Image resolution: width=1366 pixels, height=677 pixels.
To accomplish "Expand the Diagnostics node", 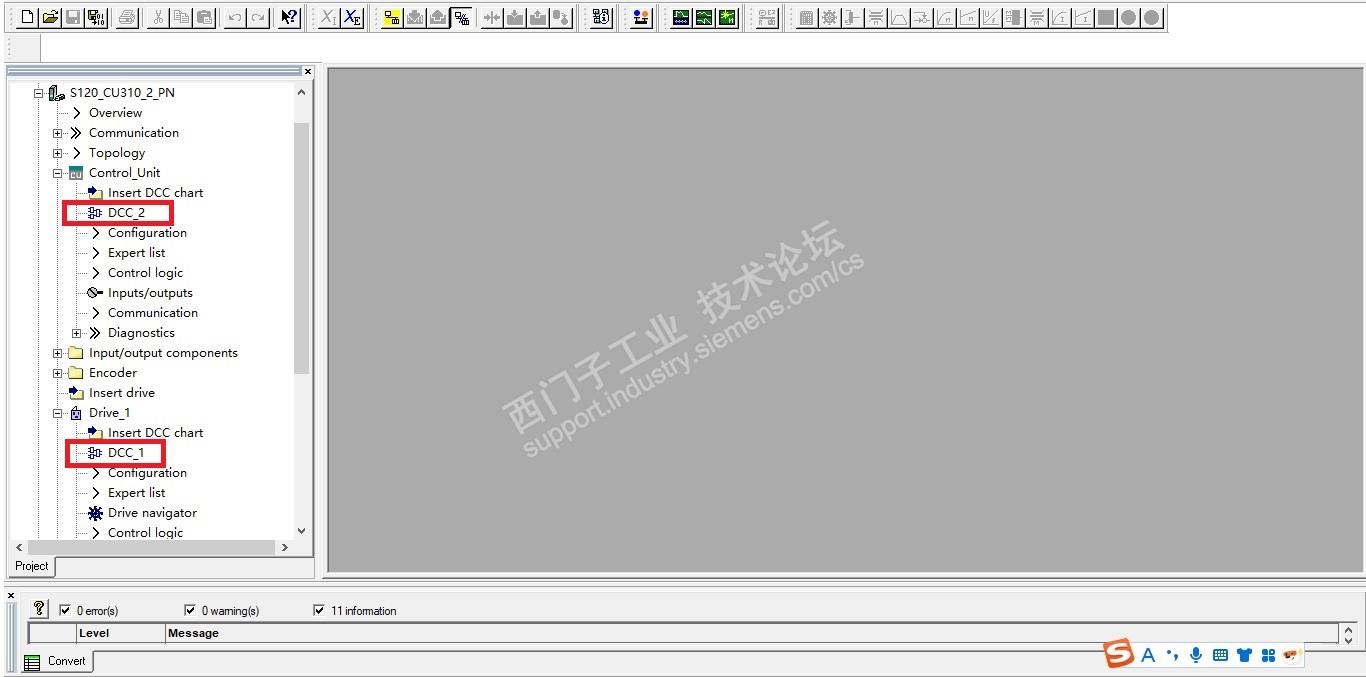I will click(x=77, y=333).
